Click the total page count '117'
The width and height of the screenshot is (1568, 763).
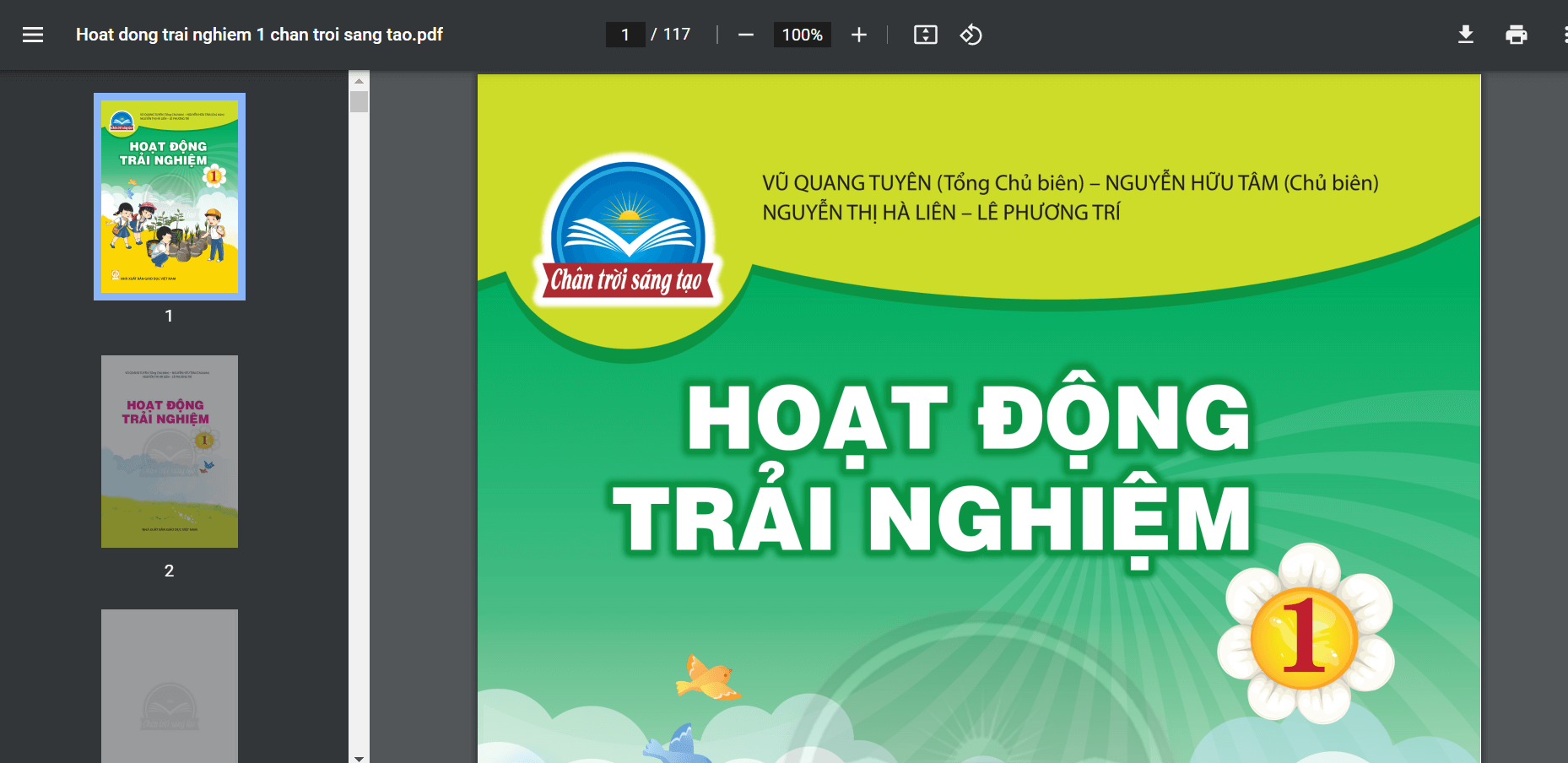point(677,35)
